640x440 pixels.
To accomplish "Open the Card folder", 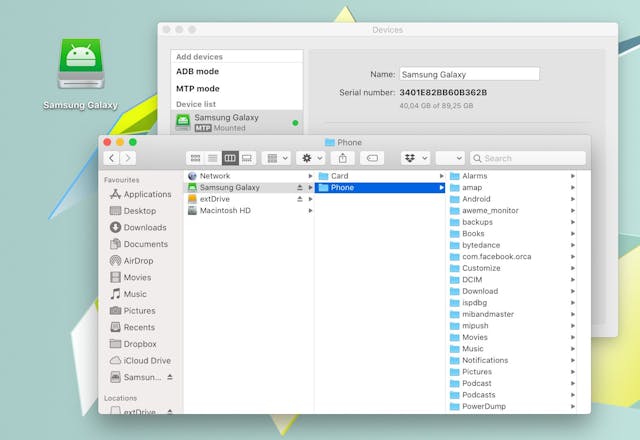I will coord(380,176).
